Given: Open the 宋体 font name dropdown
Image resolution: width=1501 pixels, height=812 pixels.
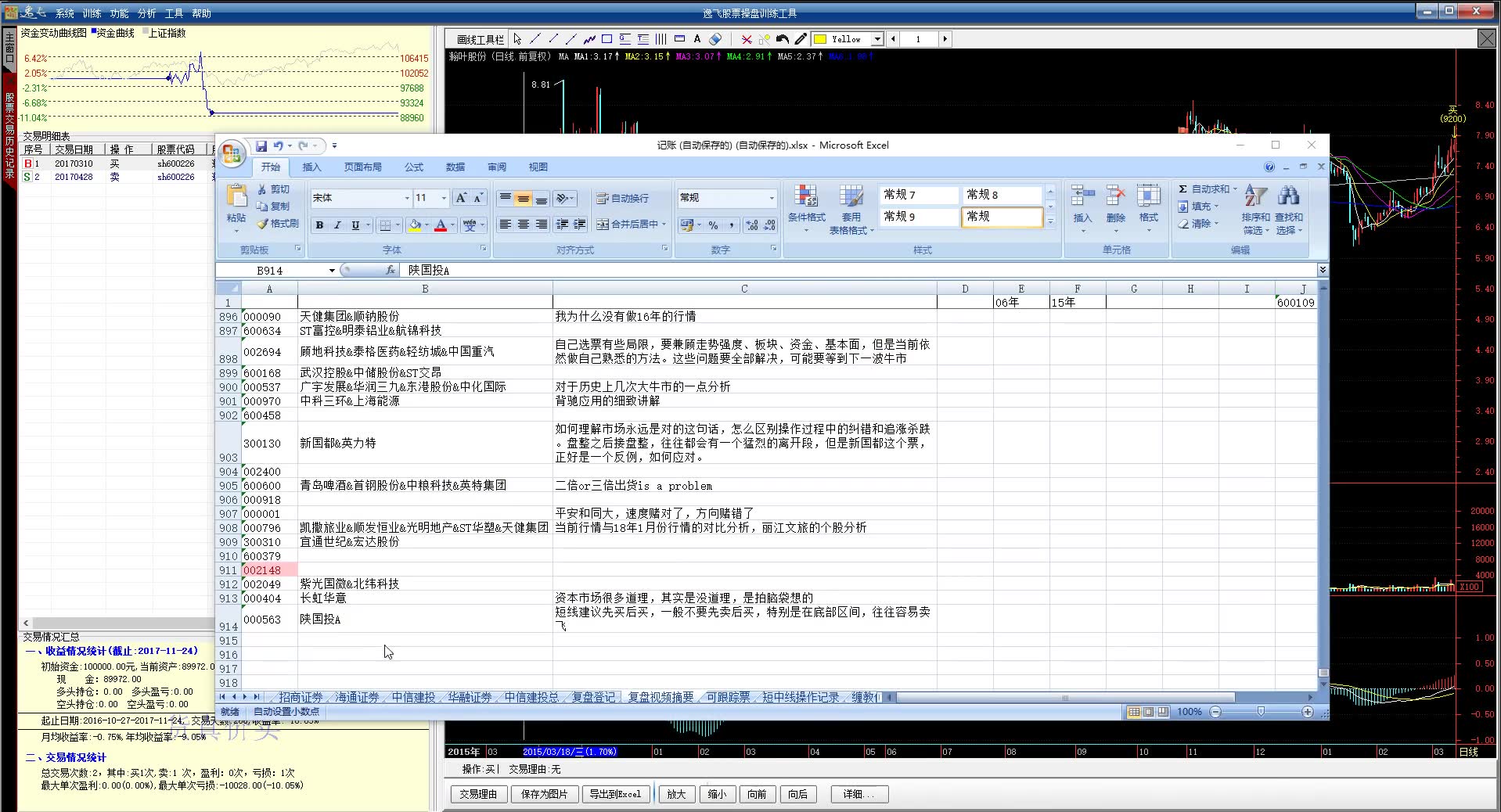Looking at the screenshot, I should point(407,198).
